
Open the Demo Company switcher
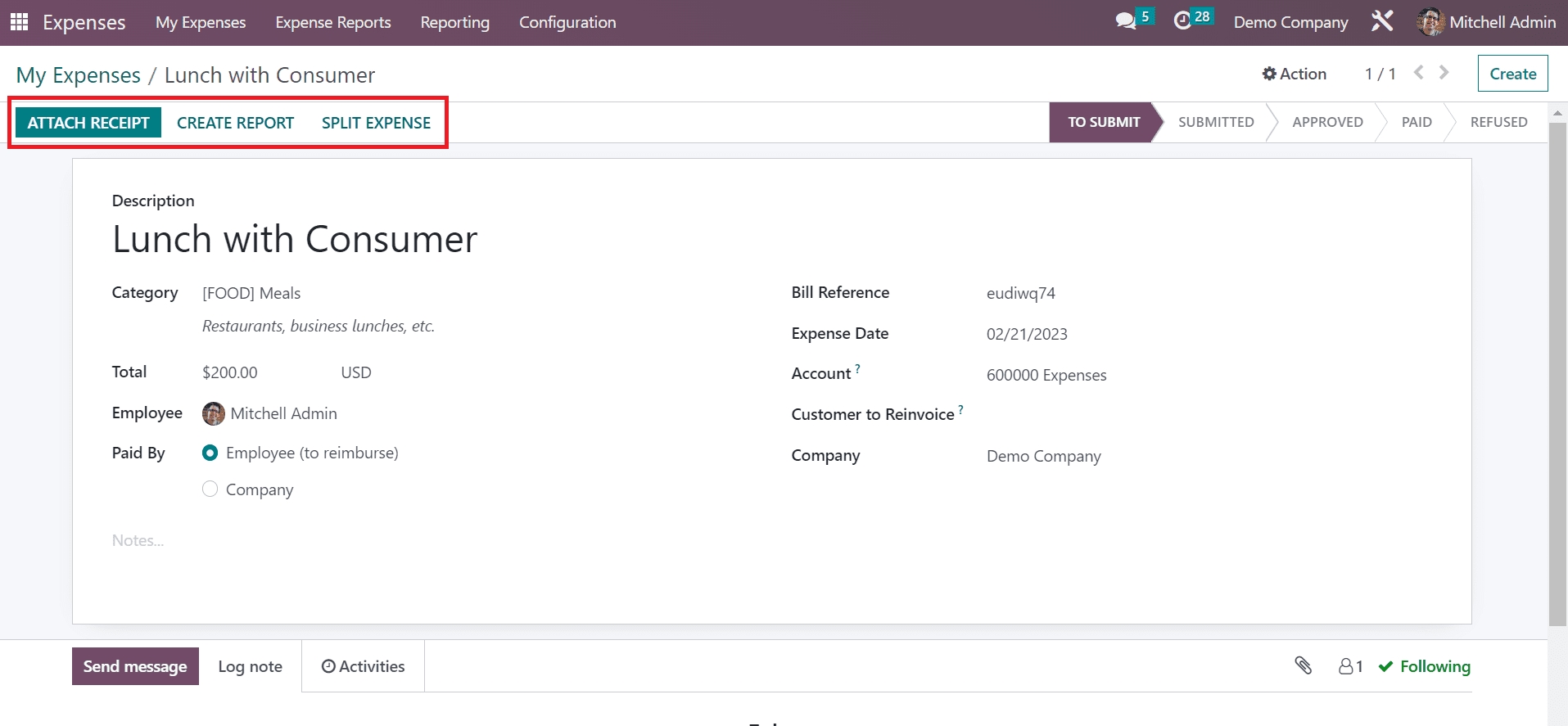click(1290, 22)
